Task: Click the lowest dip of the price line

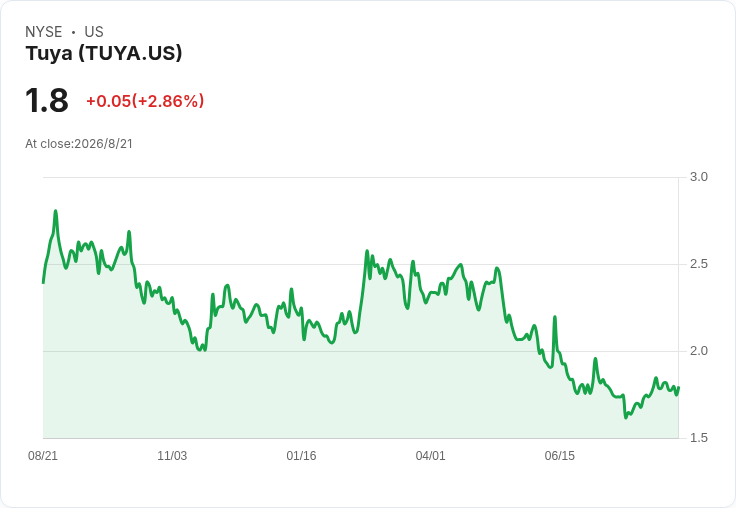Action: click(626, 417)
